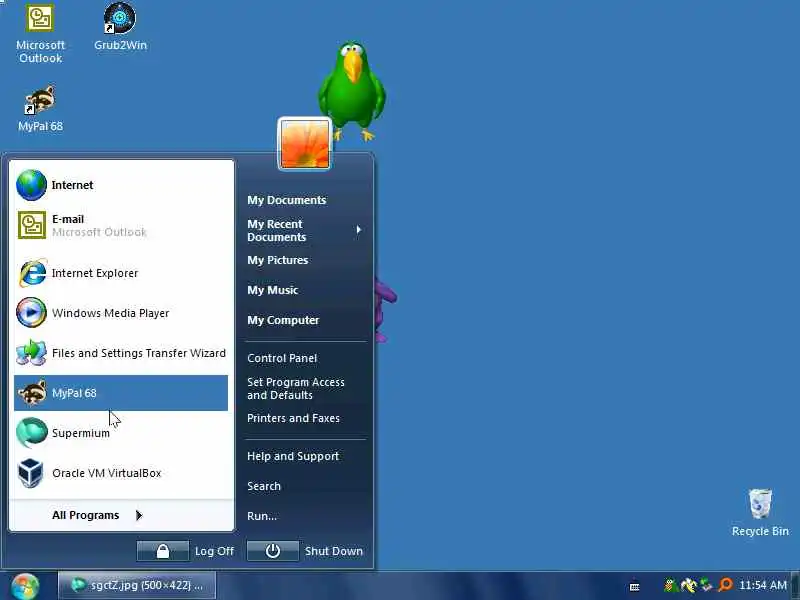Launch Internet Explorer from Start menu

[120, 273]
